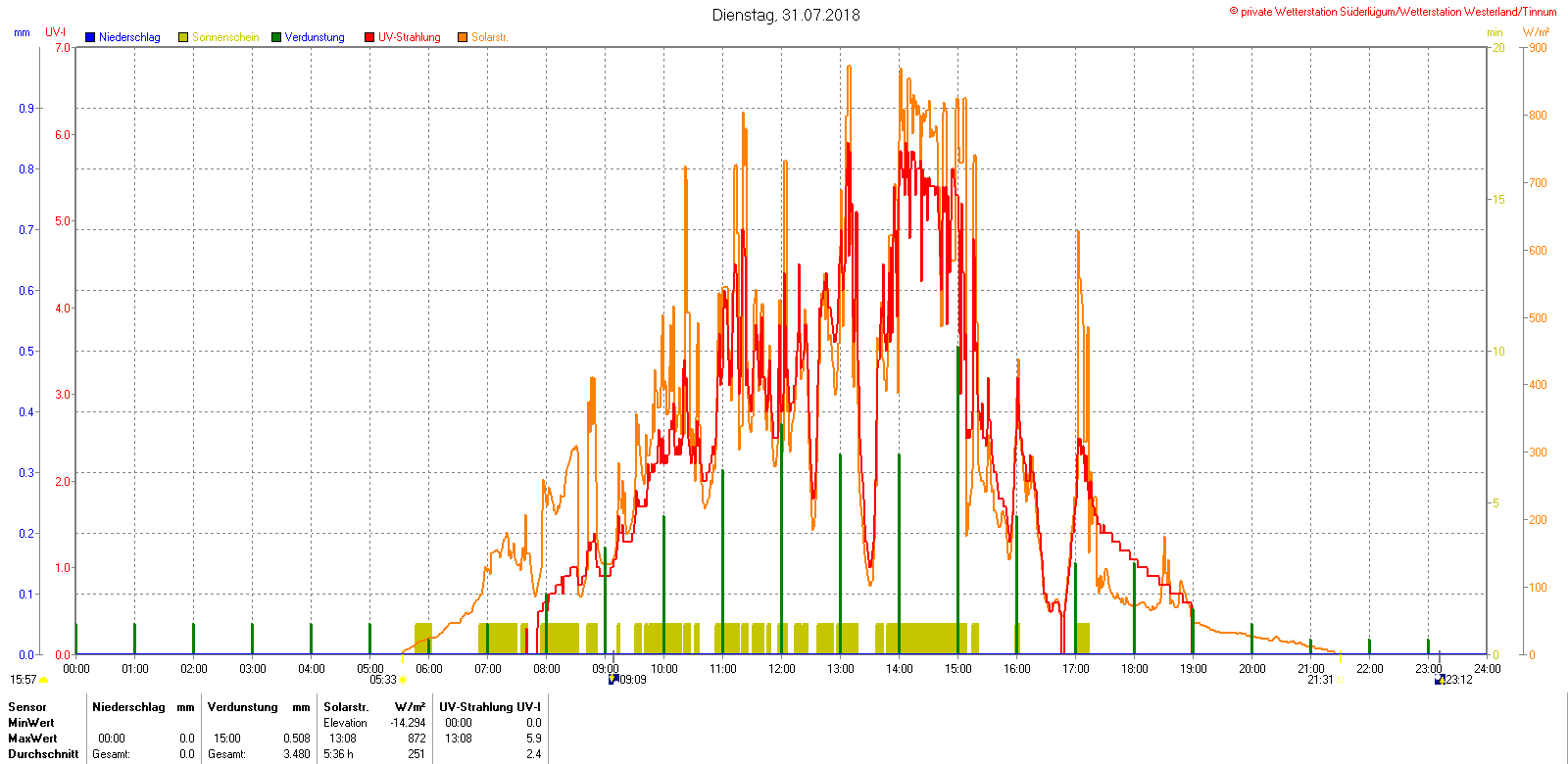Click the private Wetterstation copyright text
The image size is (1568, 764).
pos(1393,12)
